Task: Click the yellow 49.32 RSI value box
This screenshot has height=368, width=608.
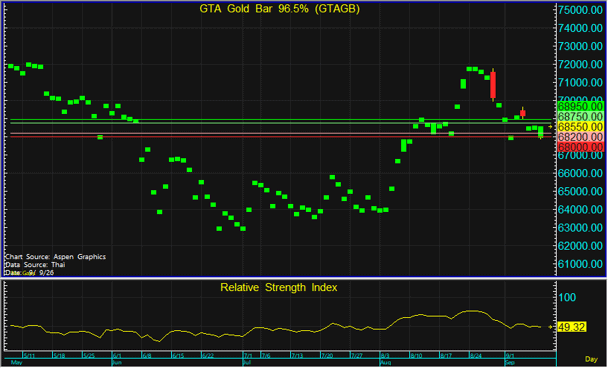Action: (572, 327)
